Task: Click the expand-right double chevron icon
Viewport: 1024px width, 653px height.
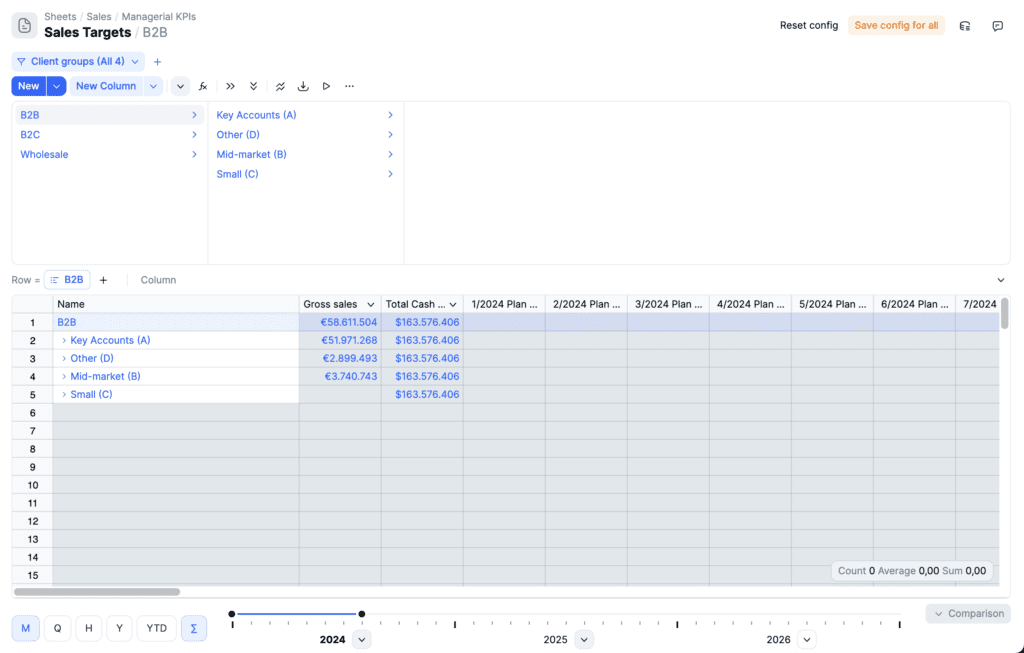Action: pos(230,86)
